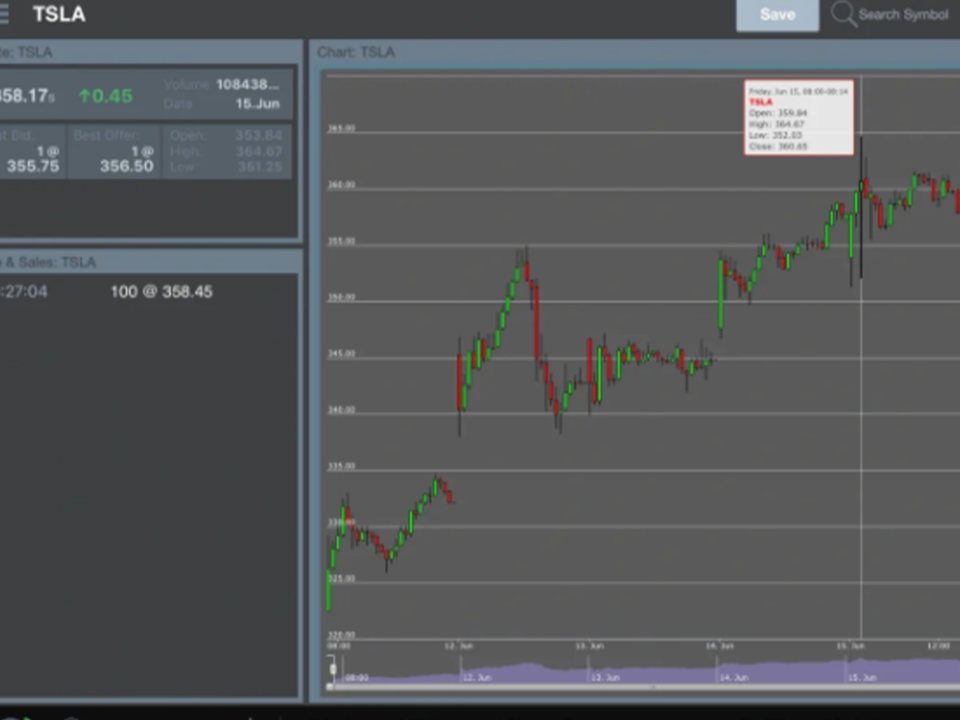Click the 12. Jun date axis label
This screenshot has width=960, height=720.
point(459,646)
